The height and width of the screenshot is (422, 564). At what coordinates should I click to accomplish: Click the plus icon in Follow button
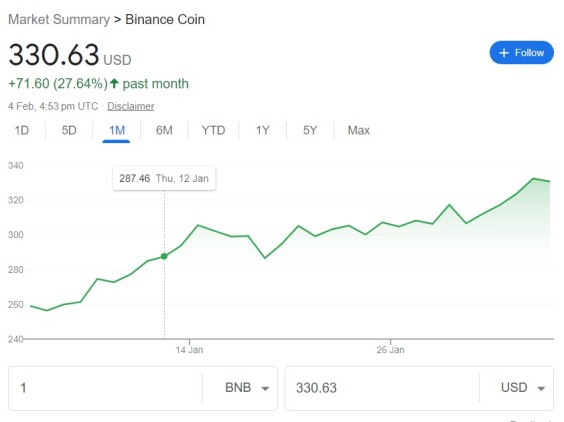pyautogui.click(x=504, y=53)
